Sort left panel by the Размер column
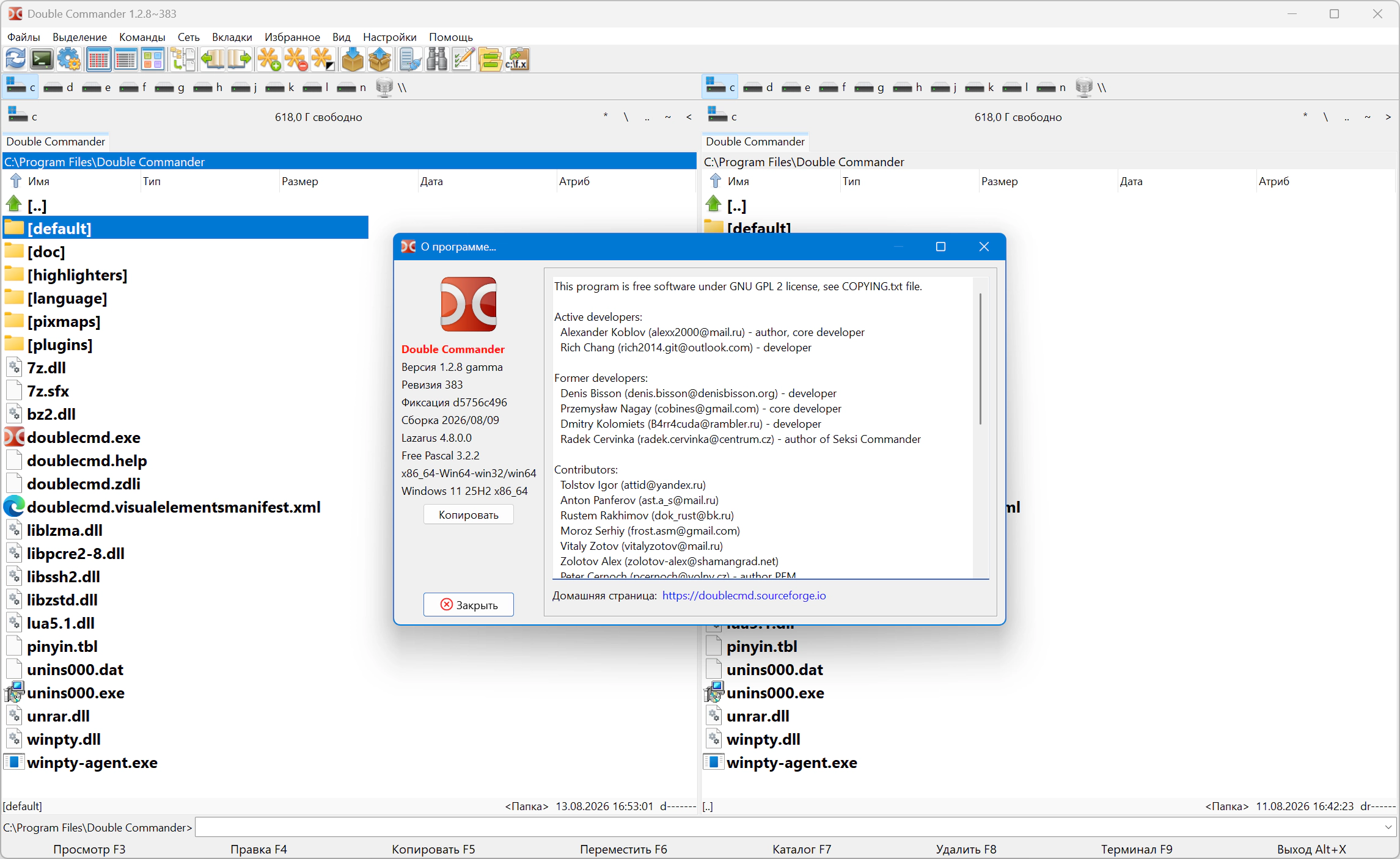 point(348,181)
